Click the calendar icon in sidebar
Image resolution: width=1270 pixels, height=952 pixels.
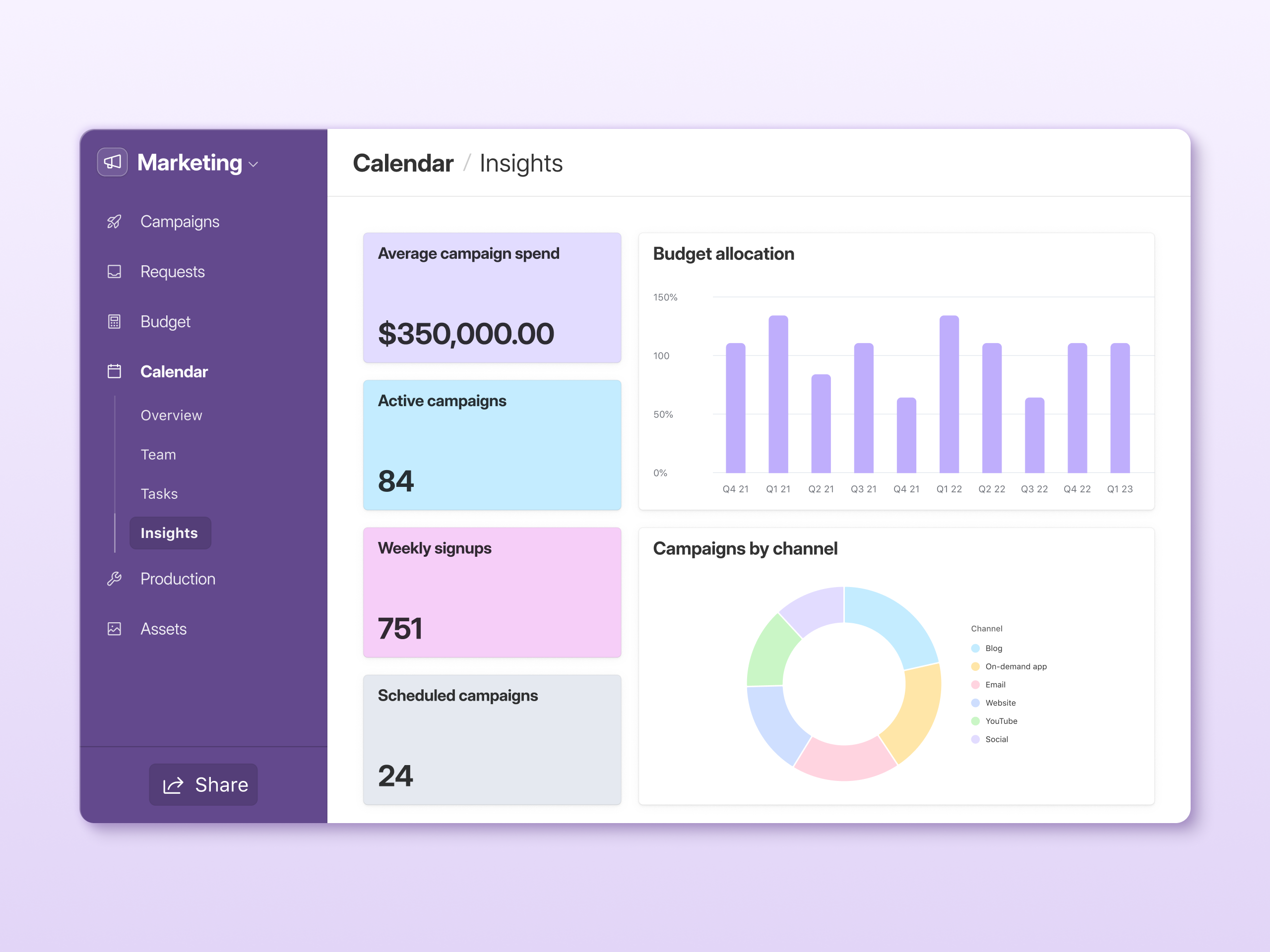point(114,371)
